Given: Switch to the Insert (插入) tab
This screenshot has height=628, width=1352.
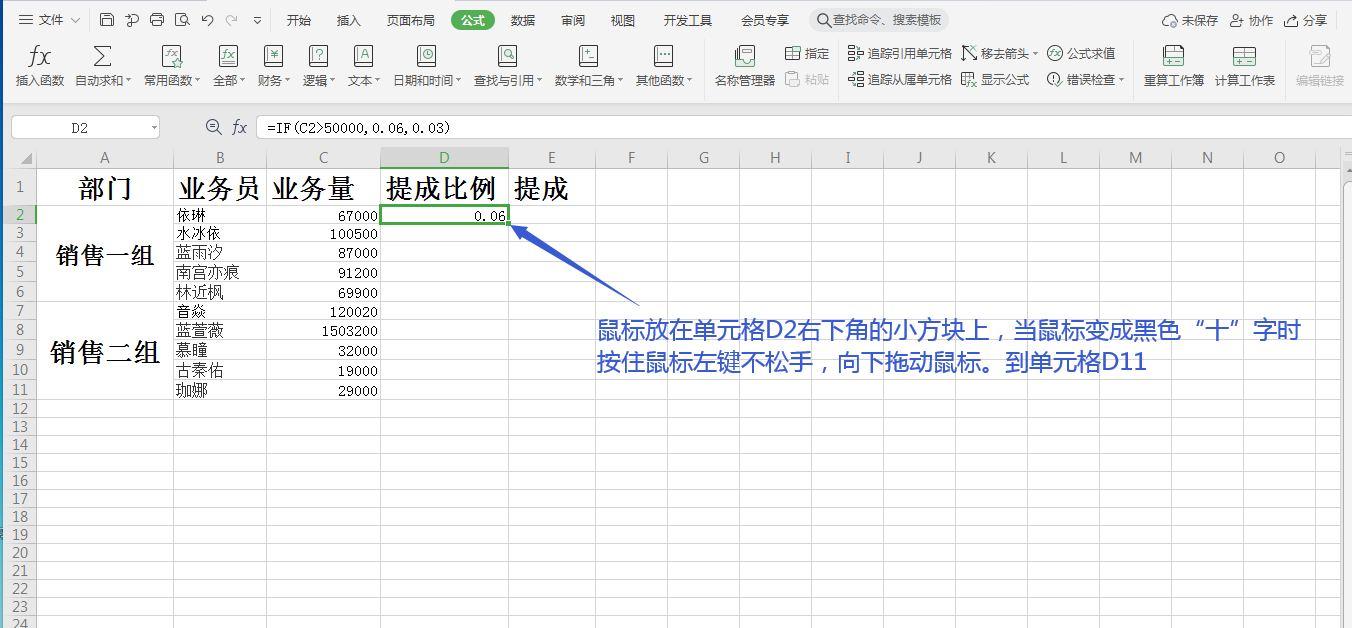Looking at the screenshot, I should [349, 20].
